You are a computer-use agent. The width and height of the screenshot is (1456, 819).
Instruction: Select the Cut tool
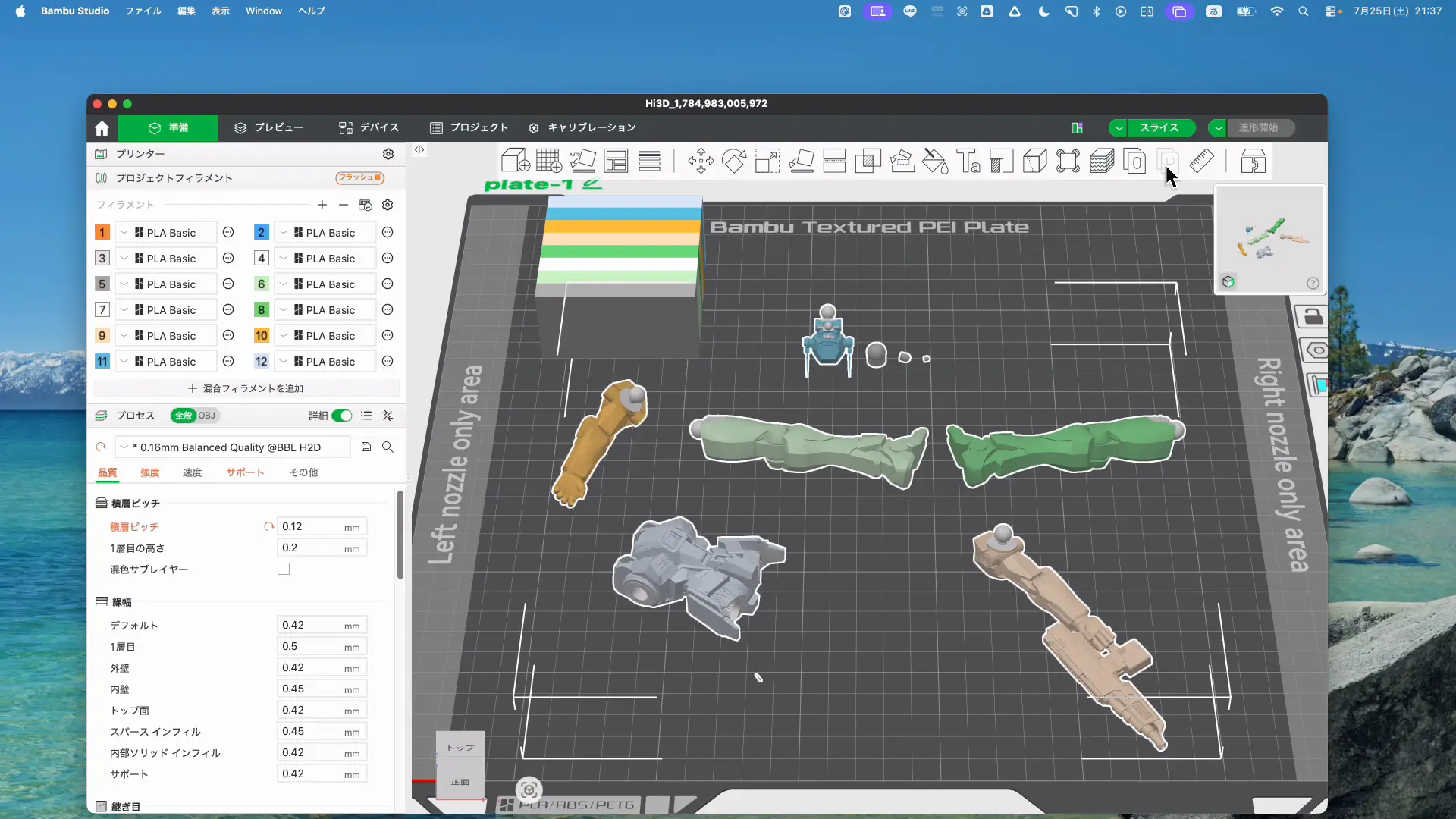coord(834,161)
